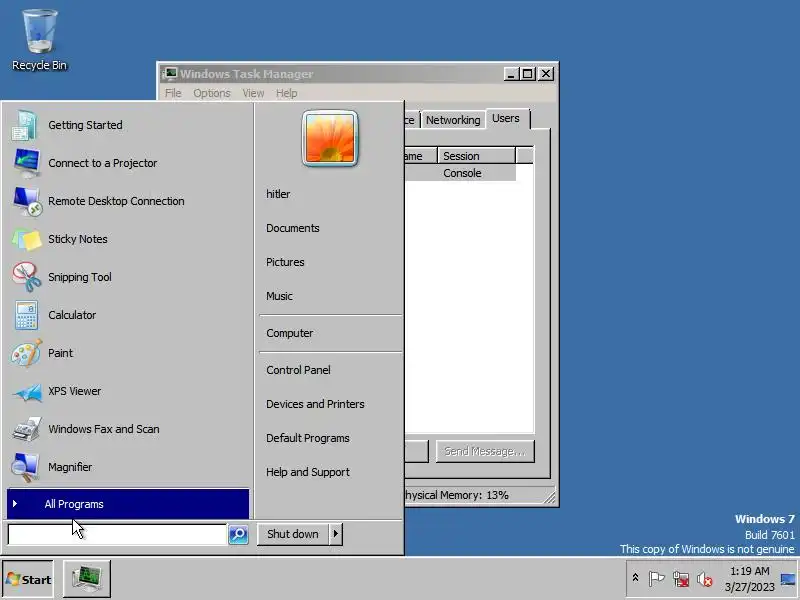Screen dimensions: 800x600
Task: Click the Start menu search box
Action: pos(117,534)
